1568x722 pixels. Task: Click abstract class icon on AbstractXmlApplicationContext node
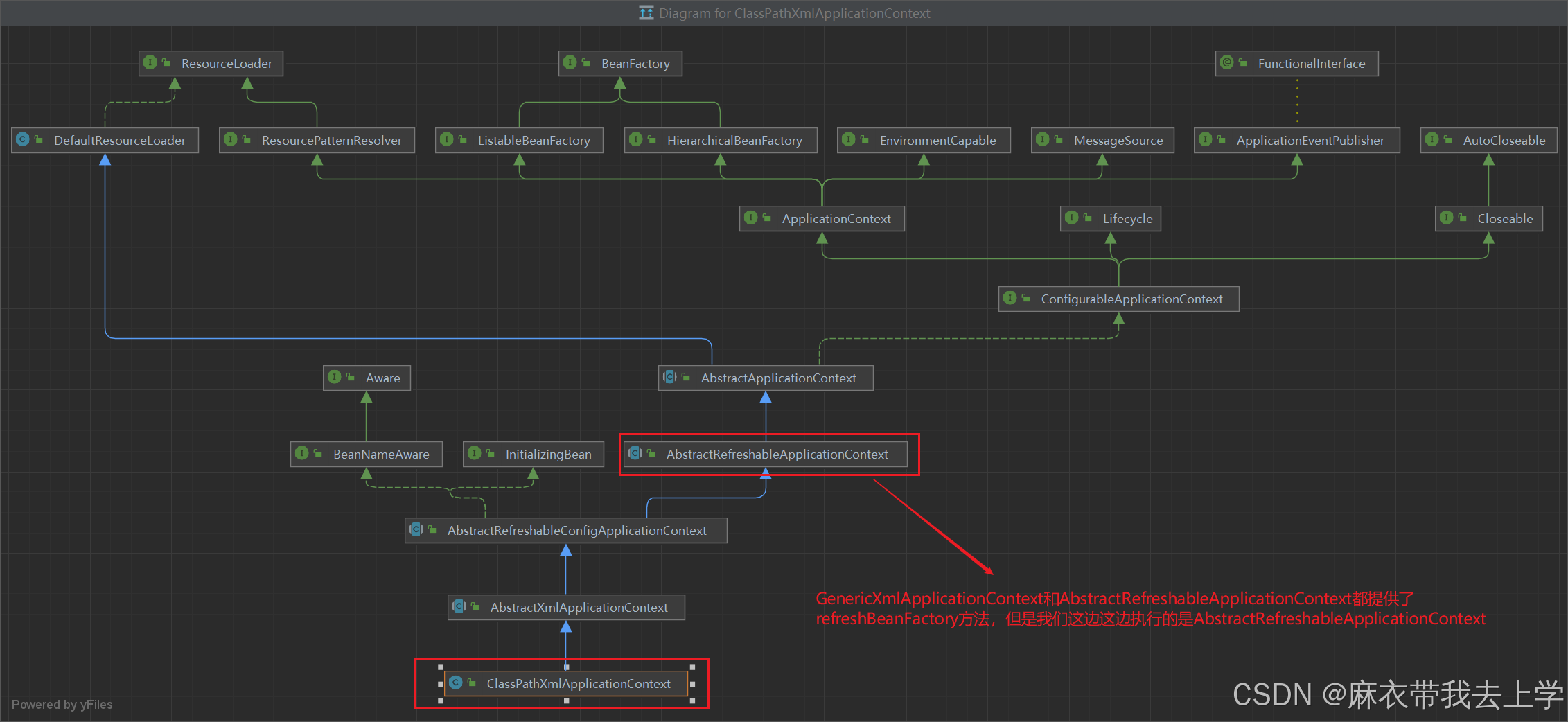click(459, 606)
